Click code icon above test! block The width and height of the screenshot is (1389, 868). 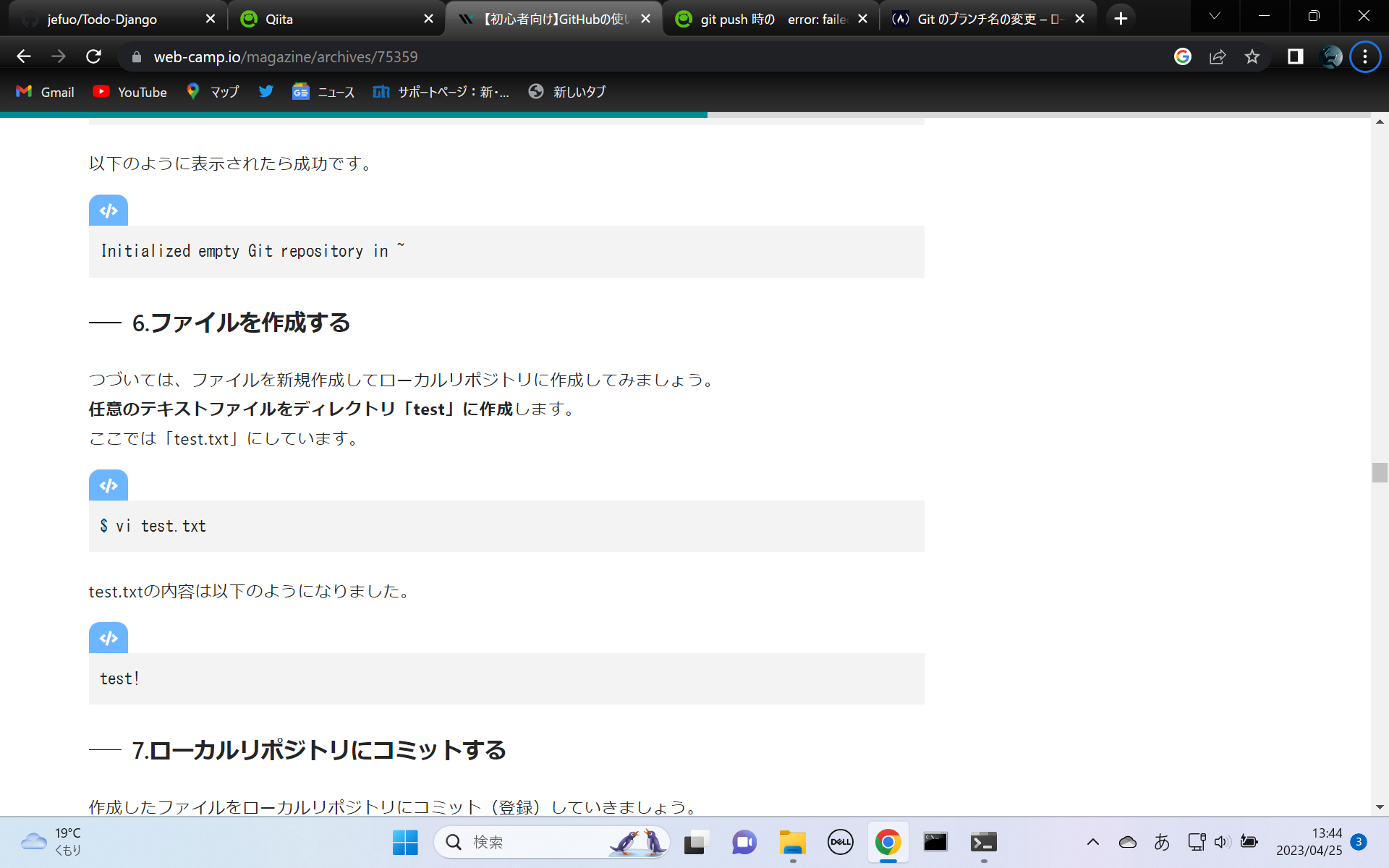click(x=109, y=638)
